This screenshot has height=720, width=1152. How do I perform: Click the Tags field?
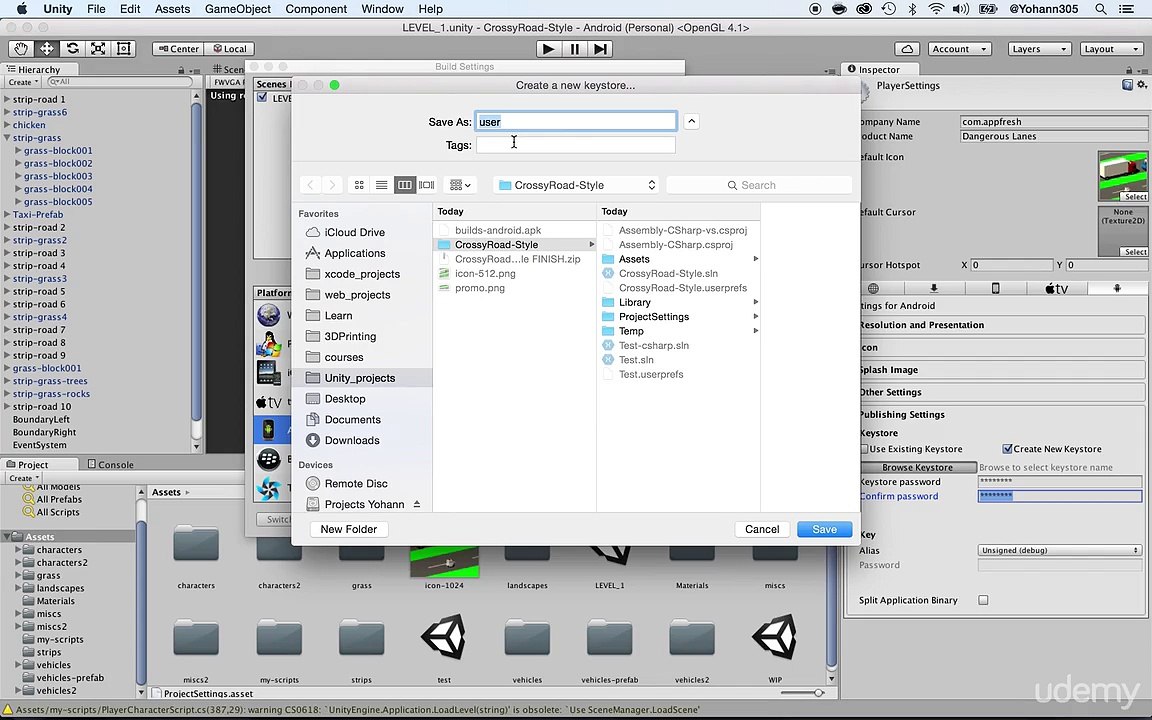point(576,145)
